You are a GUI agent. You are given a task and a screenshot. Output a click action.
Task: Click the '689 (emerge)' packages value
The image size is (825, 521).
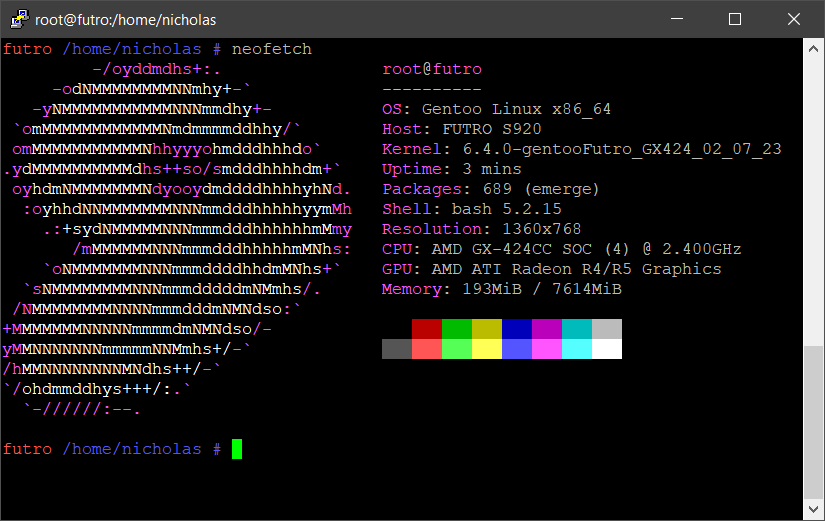click(x=541, y=189)
